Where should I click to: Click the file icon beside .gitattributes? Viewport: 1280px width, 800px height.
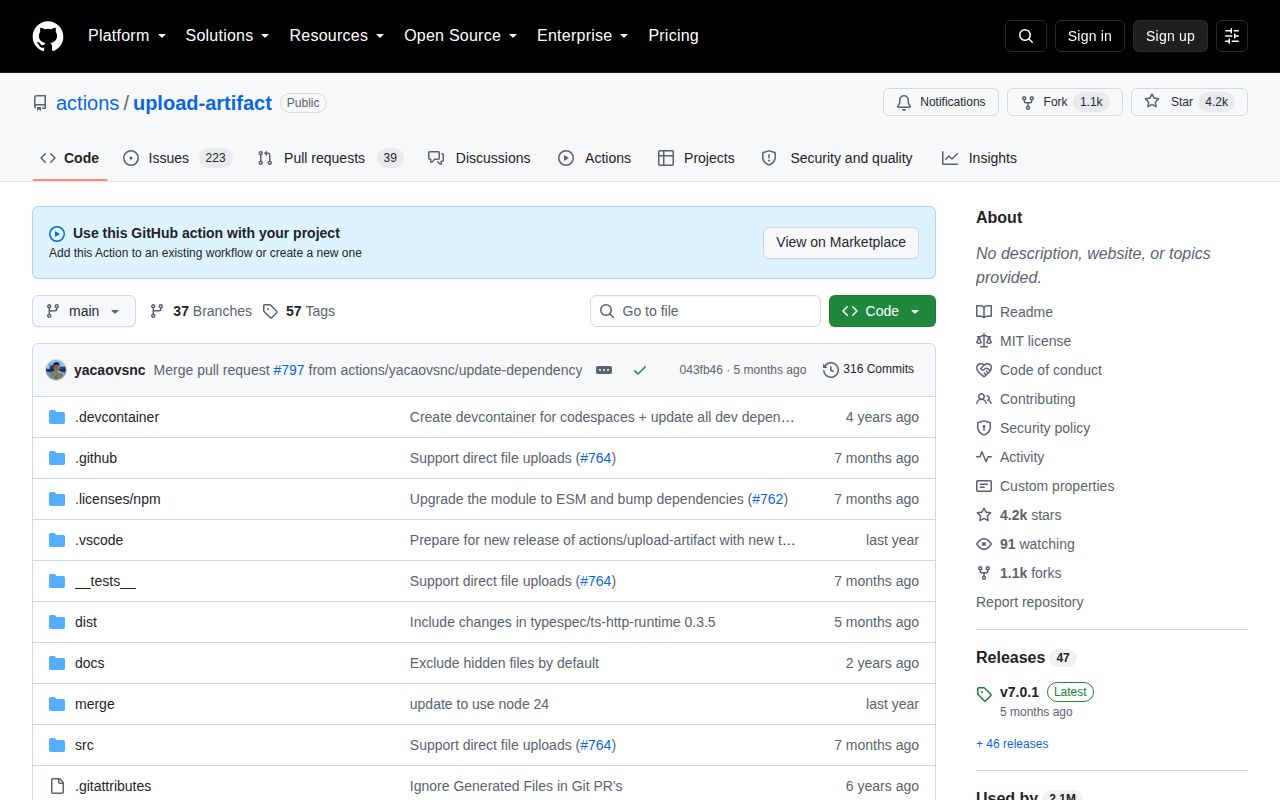57,786
